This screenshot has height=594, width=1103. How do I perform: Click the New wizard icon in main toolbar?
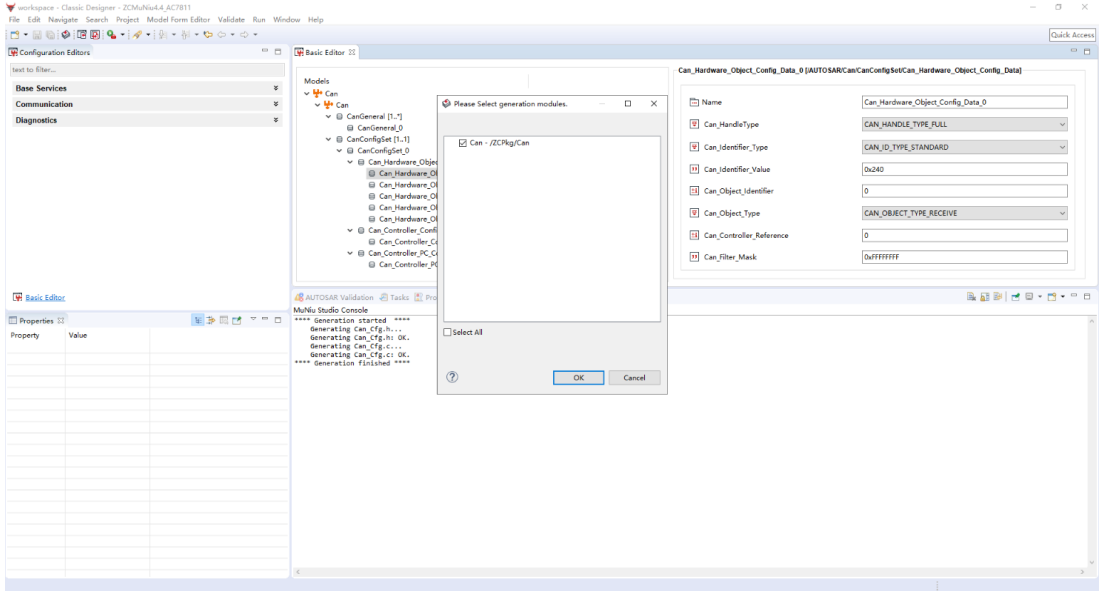tap(13, 35)
